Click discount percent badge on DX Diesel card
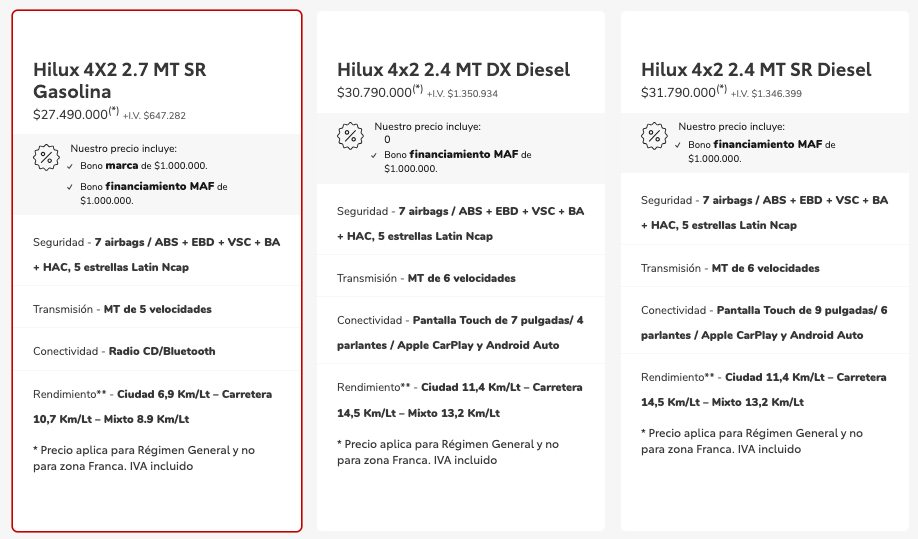 [x=350, y=136]
